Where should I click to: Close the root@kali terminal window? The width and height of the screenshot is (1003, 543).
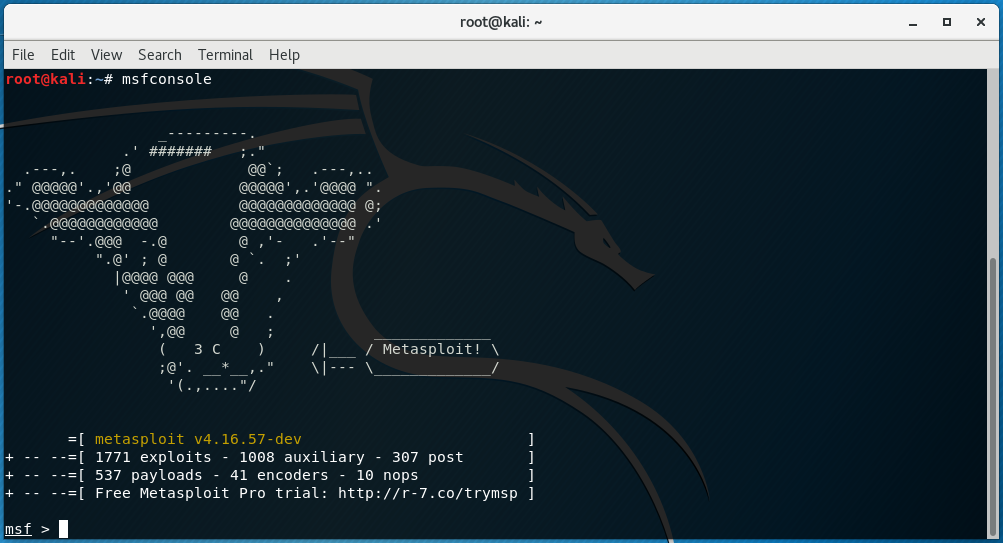(x=981, y=22)
